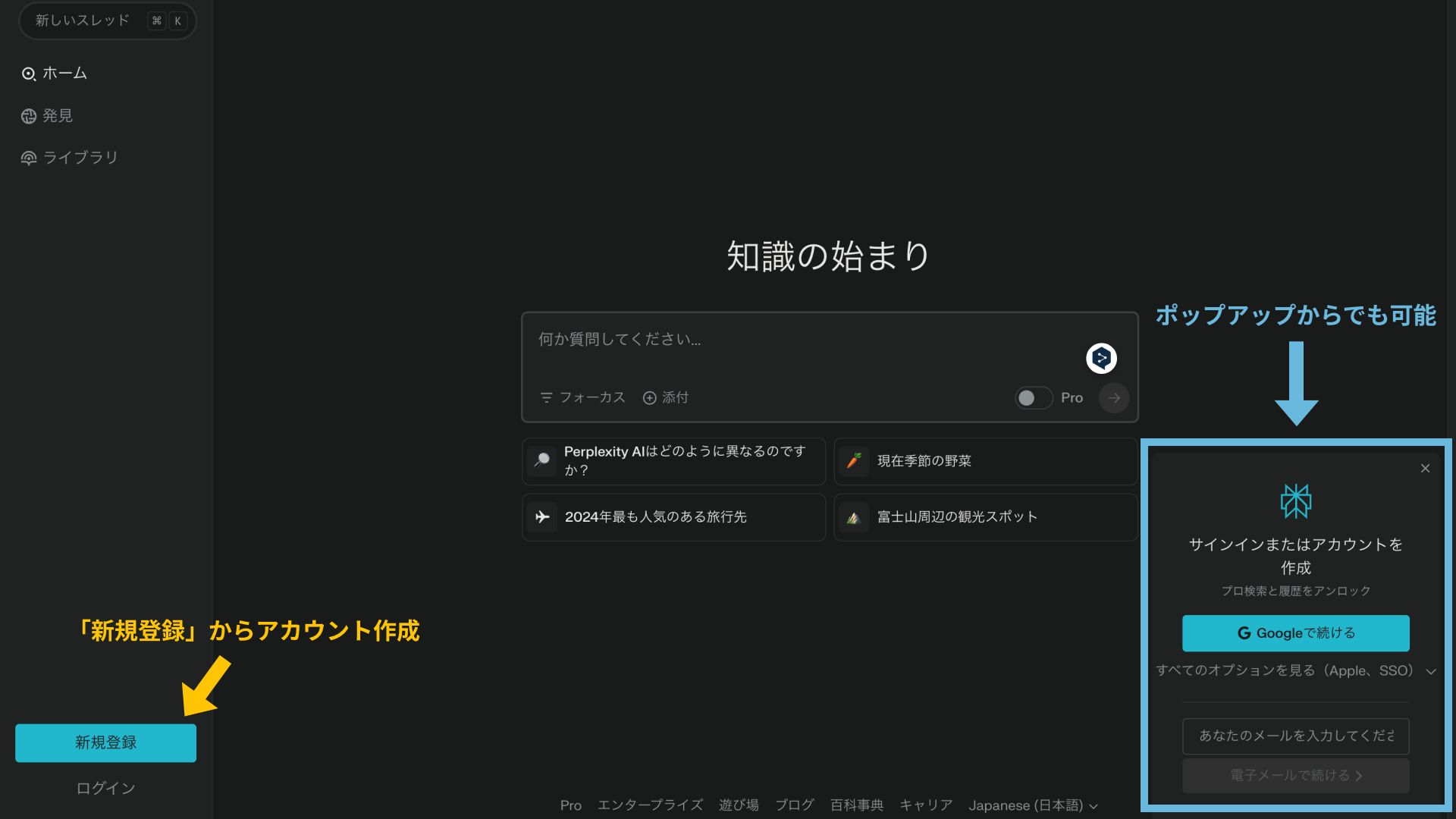Select the 富士山周辺の観光スポット suggestion
Viewport: 1456px width, 819px height.
[x=957, y=516]
